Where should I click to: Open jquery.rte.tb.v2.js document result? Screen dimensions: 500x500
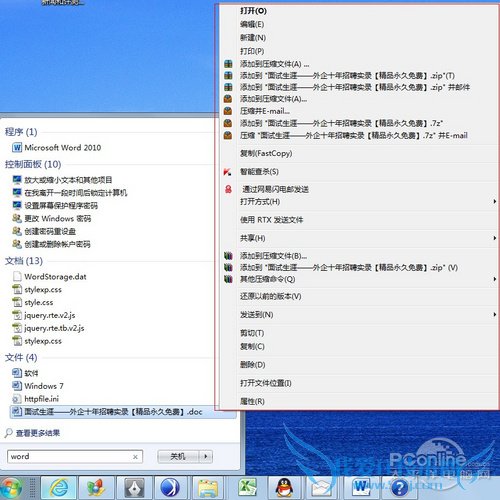[54, 328]
